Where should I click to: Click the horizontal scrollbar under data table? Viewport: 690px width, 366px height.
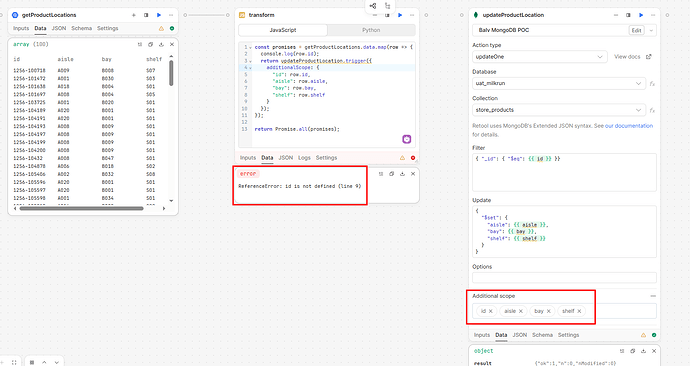point(81,209)
